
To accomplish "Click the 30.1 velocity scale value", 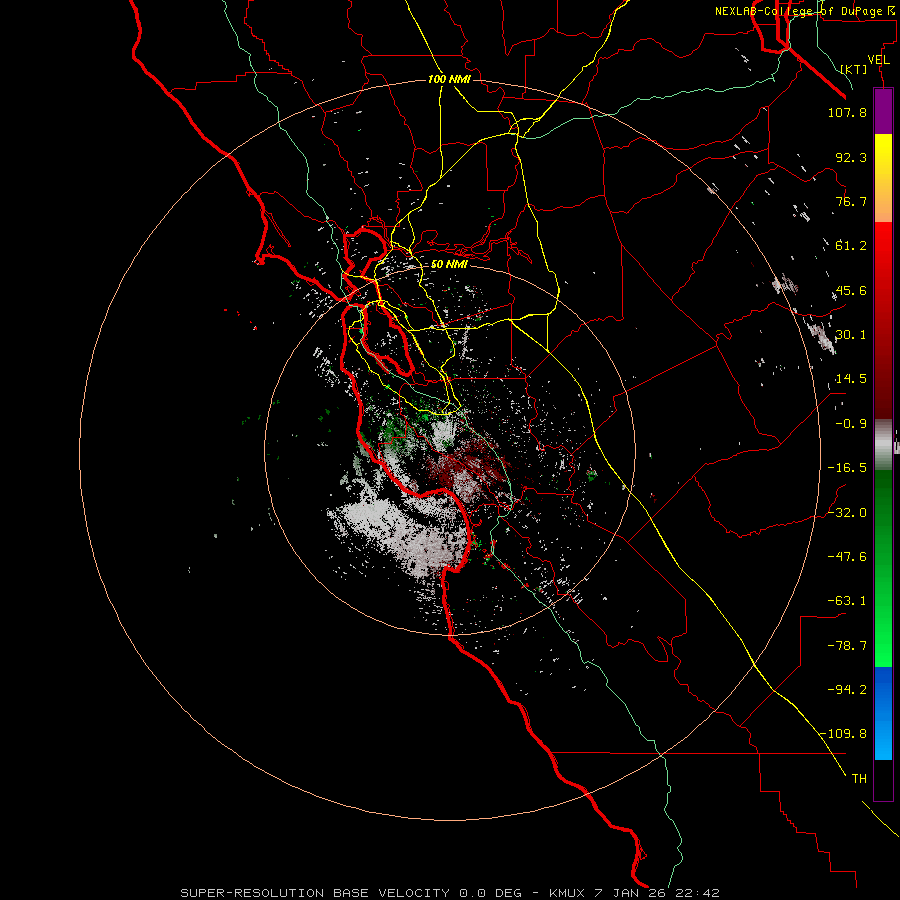I will click(851, 335).
